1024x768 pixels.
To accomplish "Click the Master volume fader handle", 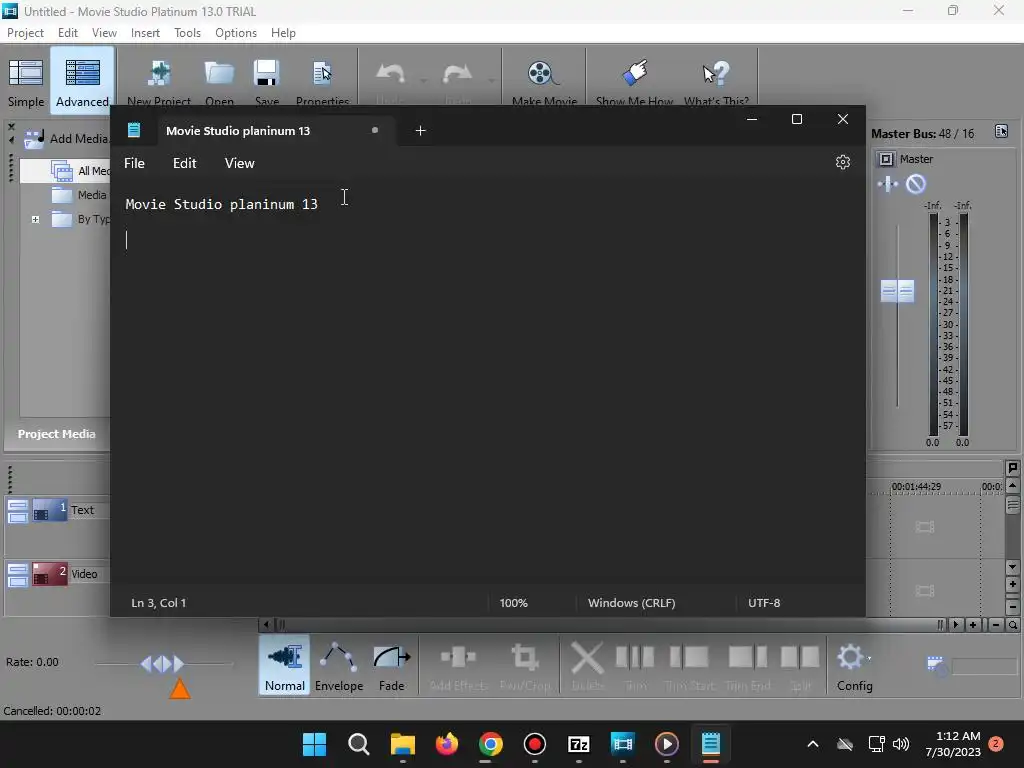I will click(x=897, y=291).
